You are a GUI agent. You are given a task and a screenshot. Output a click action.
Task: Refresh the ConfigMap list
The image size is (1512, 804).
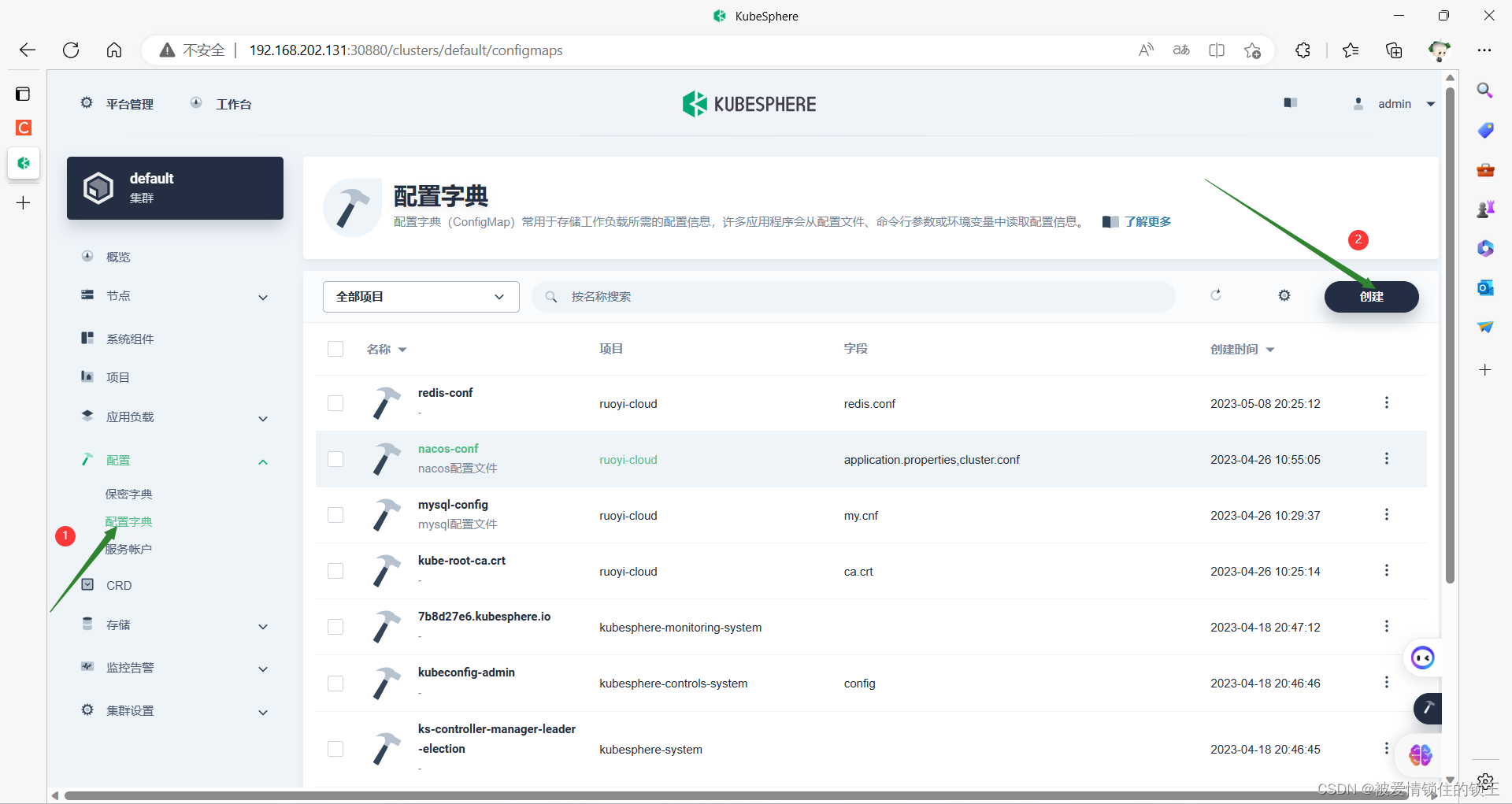click(1216, 295)
